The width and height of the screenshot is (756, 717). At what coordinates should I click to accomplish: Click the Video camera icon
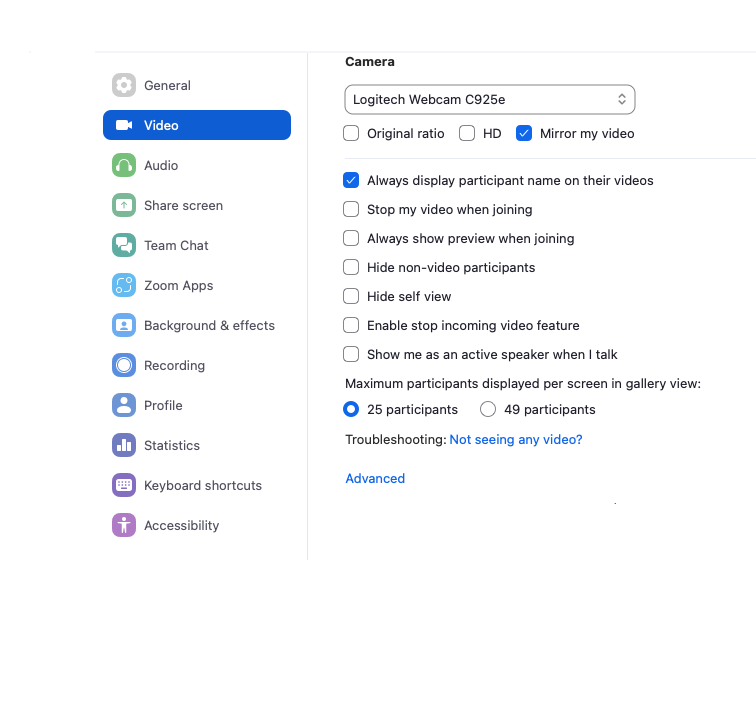(x=124, y=125)
